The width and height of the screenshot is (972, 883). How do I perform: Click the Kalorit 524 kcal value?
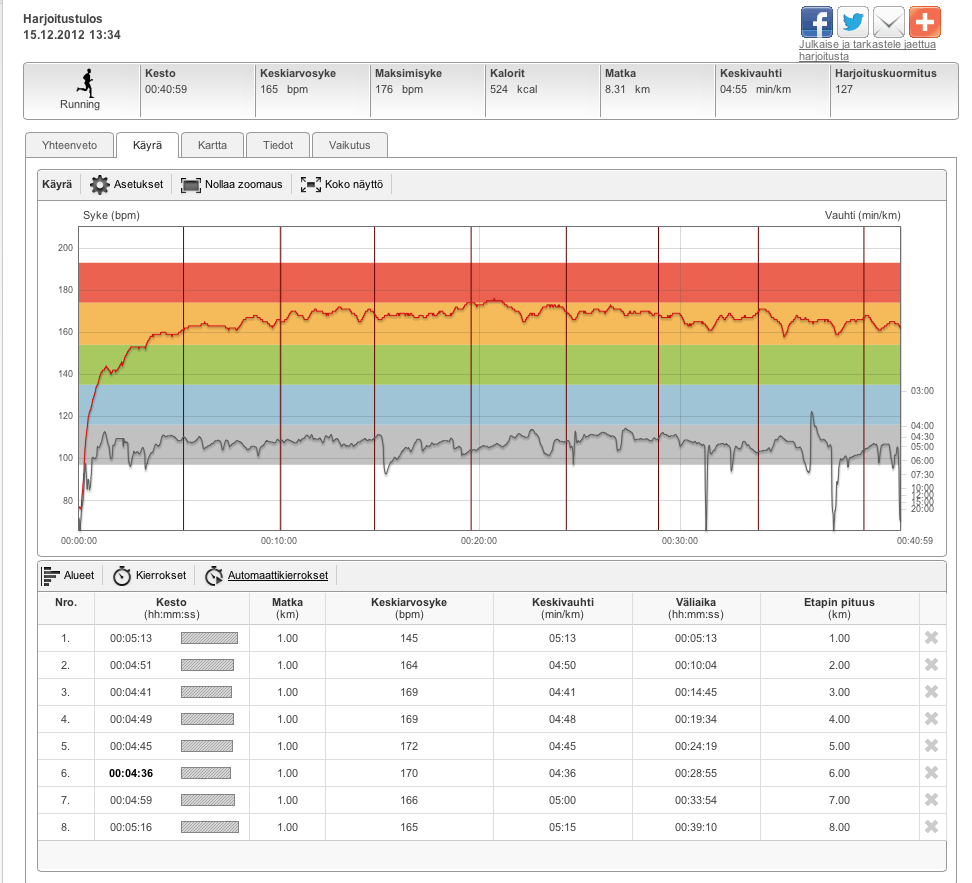coord(513,89)
